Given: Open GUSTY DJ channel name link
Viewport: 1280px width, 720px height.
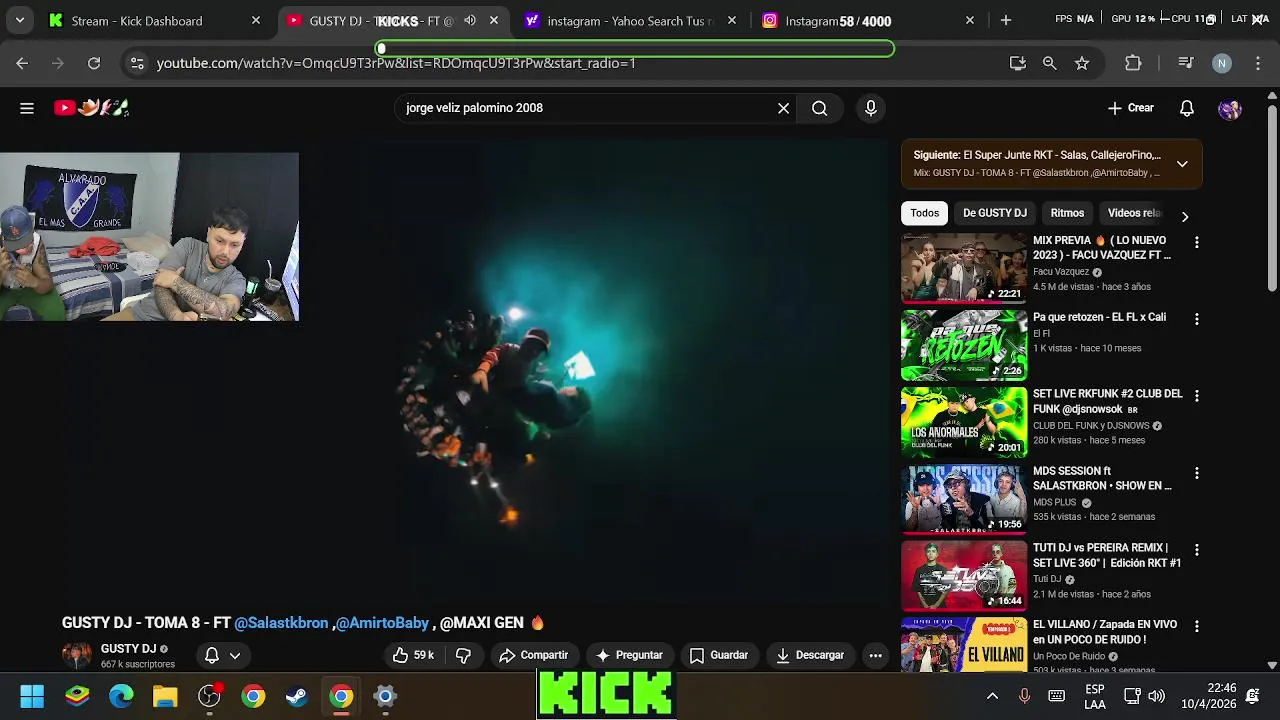Looking at the screenshot, I should 128,649.
